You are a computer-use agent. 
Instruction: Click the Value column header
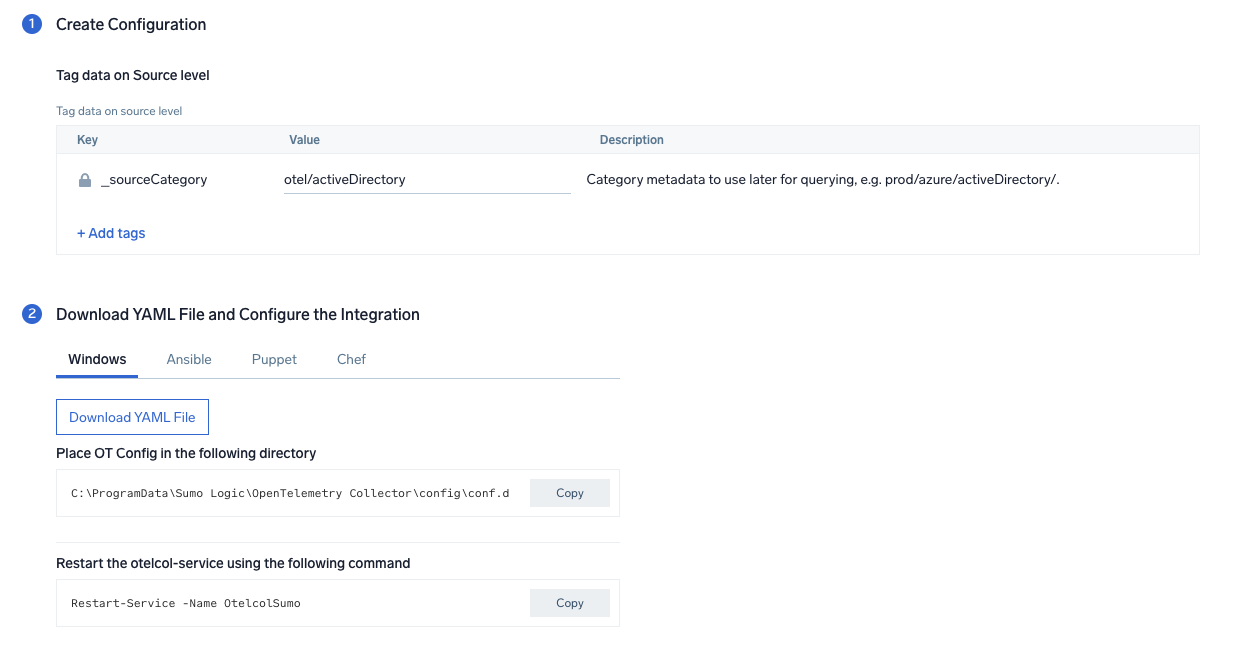click(x=304, y=140)
